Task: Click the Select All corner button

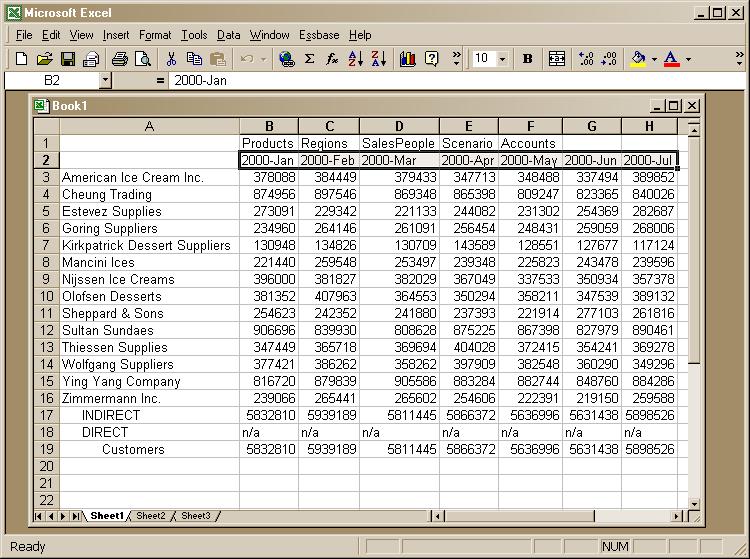Action: pos(46,126)
